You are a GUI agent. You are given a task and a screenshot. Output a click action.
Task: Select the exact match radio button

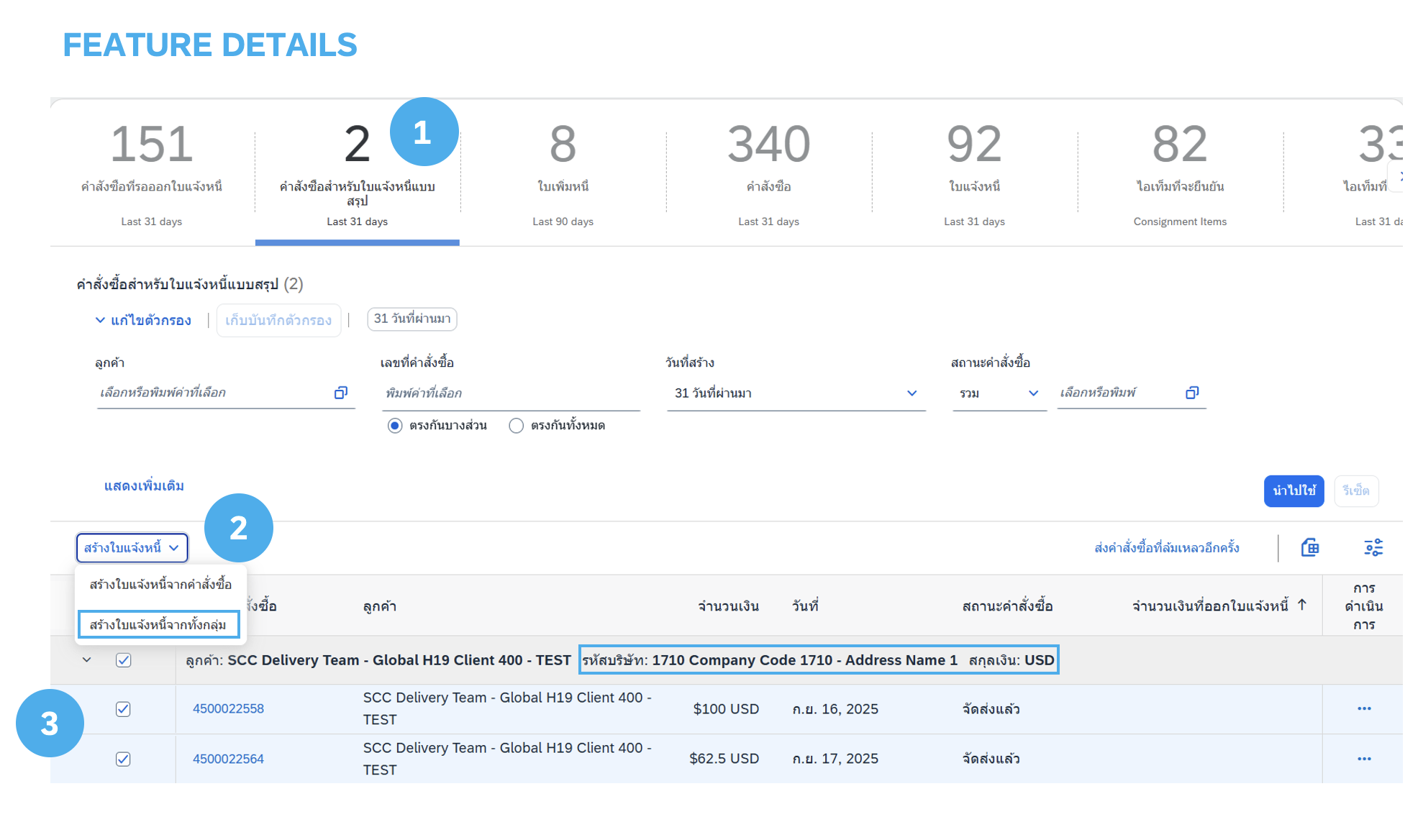[x=516, y=426]
